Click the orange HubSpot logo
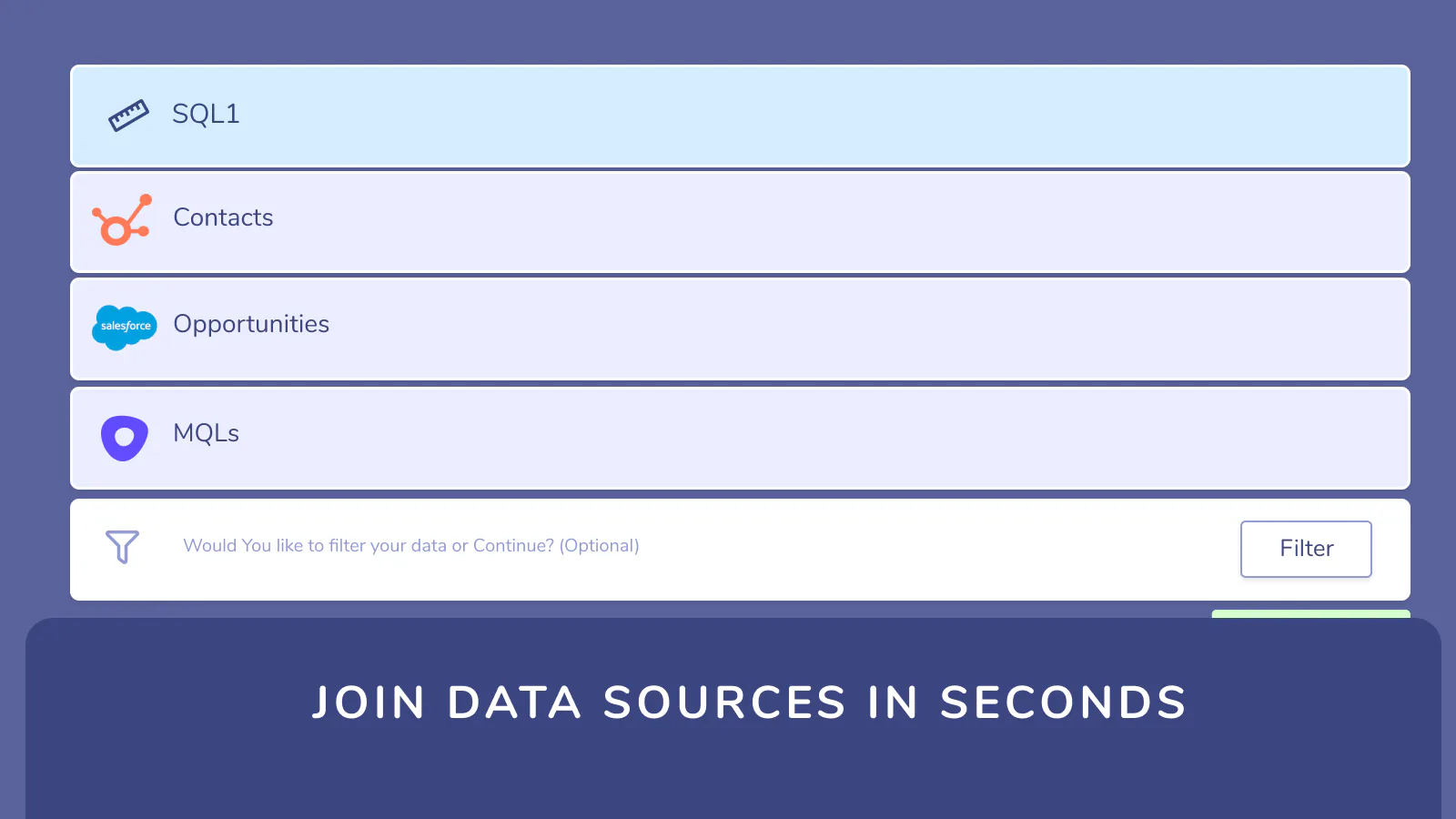Screen dimensions: 1456x819 [x=122, y=220]
